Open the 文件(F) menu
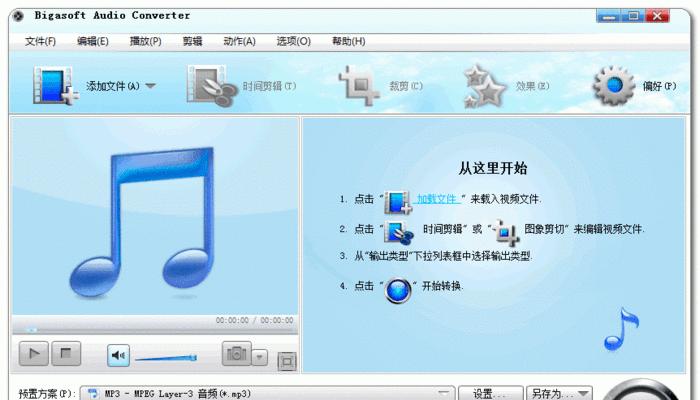The image size is (700, 400). coord(40,42)
